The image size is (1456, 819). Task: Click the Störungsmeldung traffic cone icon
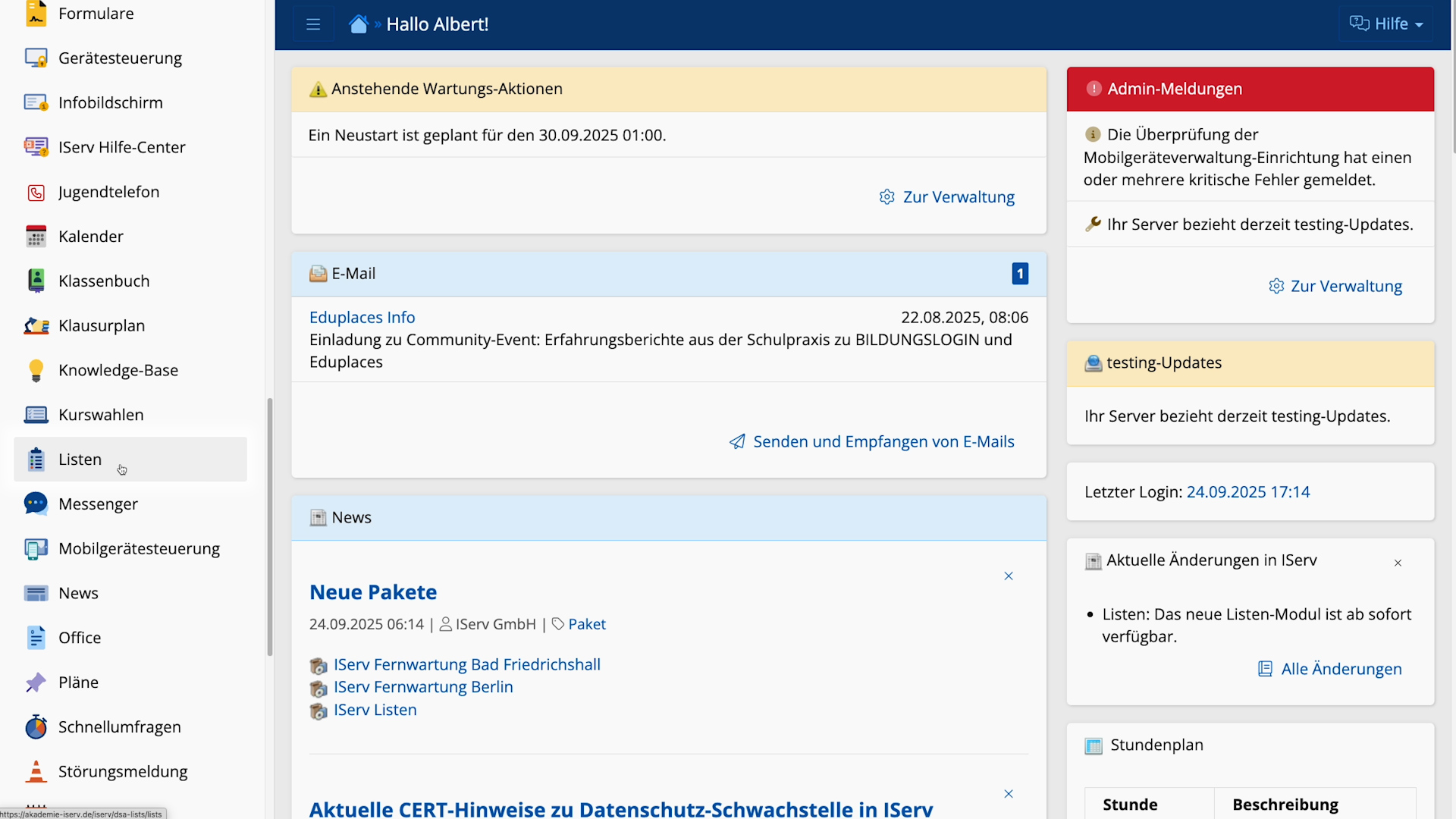(x=36, y=771)
